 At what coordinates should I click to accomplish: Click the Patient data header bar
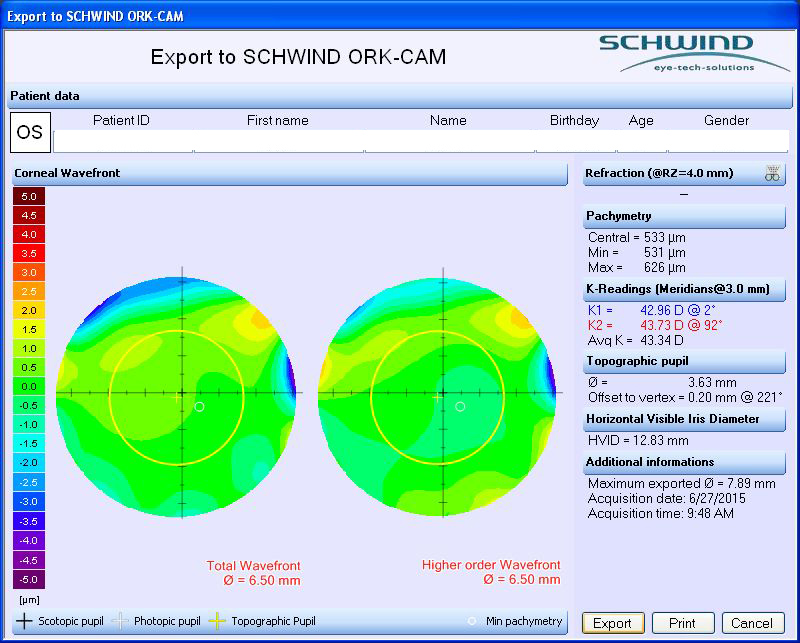click(399, 96)
